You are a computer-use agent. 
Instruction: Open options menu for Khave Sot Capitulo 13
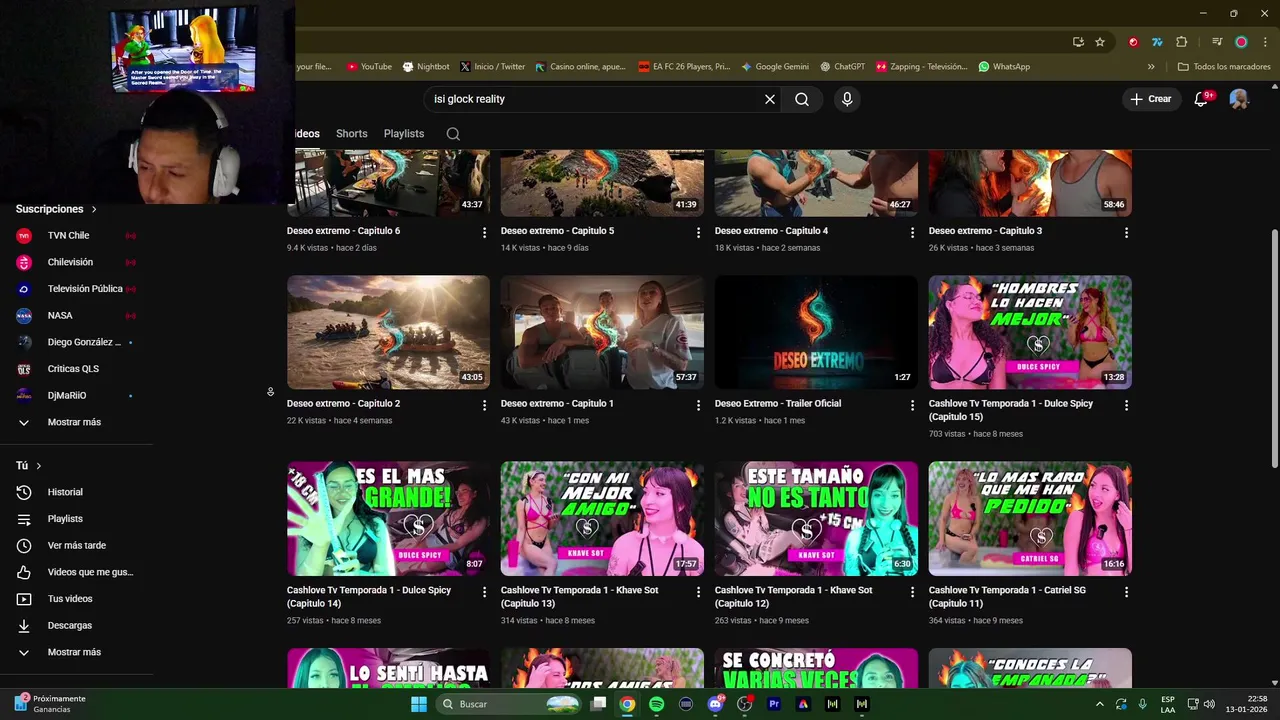point(699,592)
